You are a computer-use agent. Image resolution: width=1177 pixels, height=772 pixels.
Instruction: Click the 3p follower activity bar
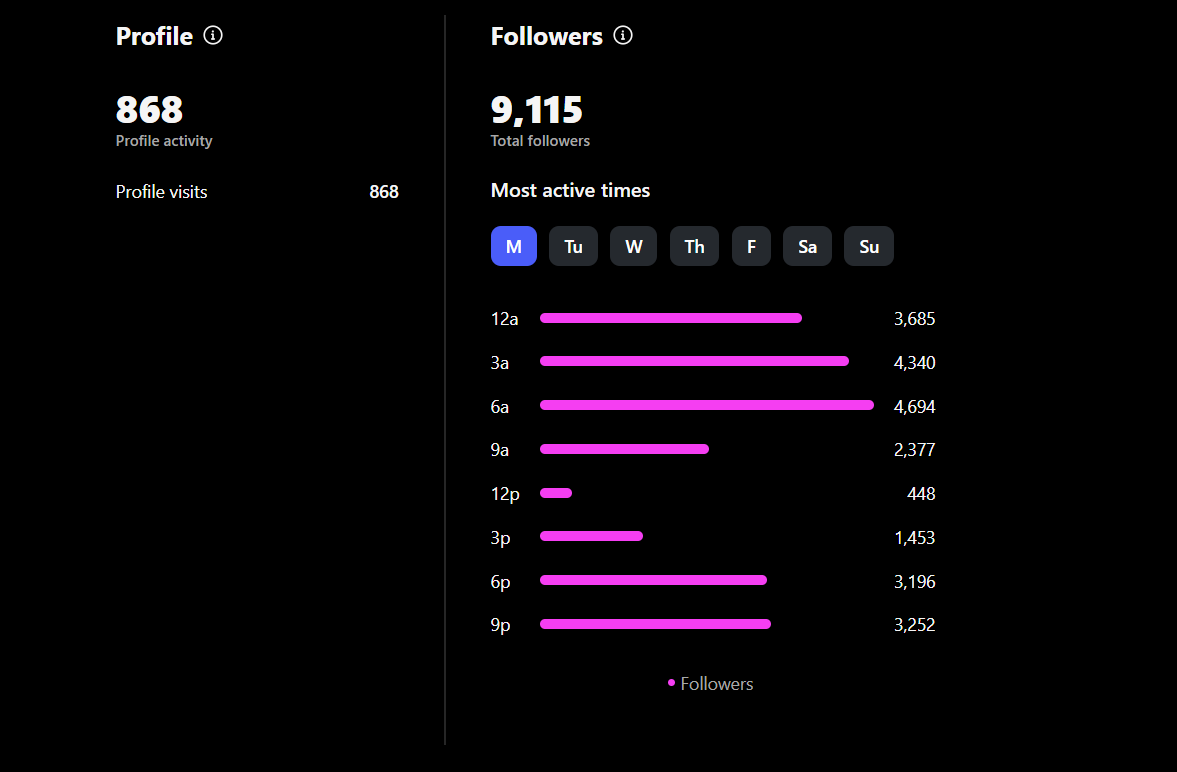[x=591, y=536]
